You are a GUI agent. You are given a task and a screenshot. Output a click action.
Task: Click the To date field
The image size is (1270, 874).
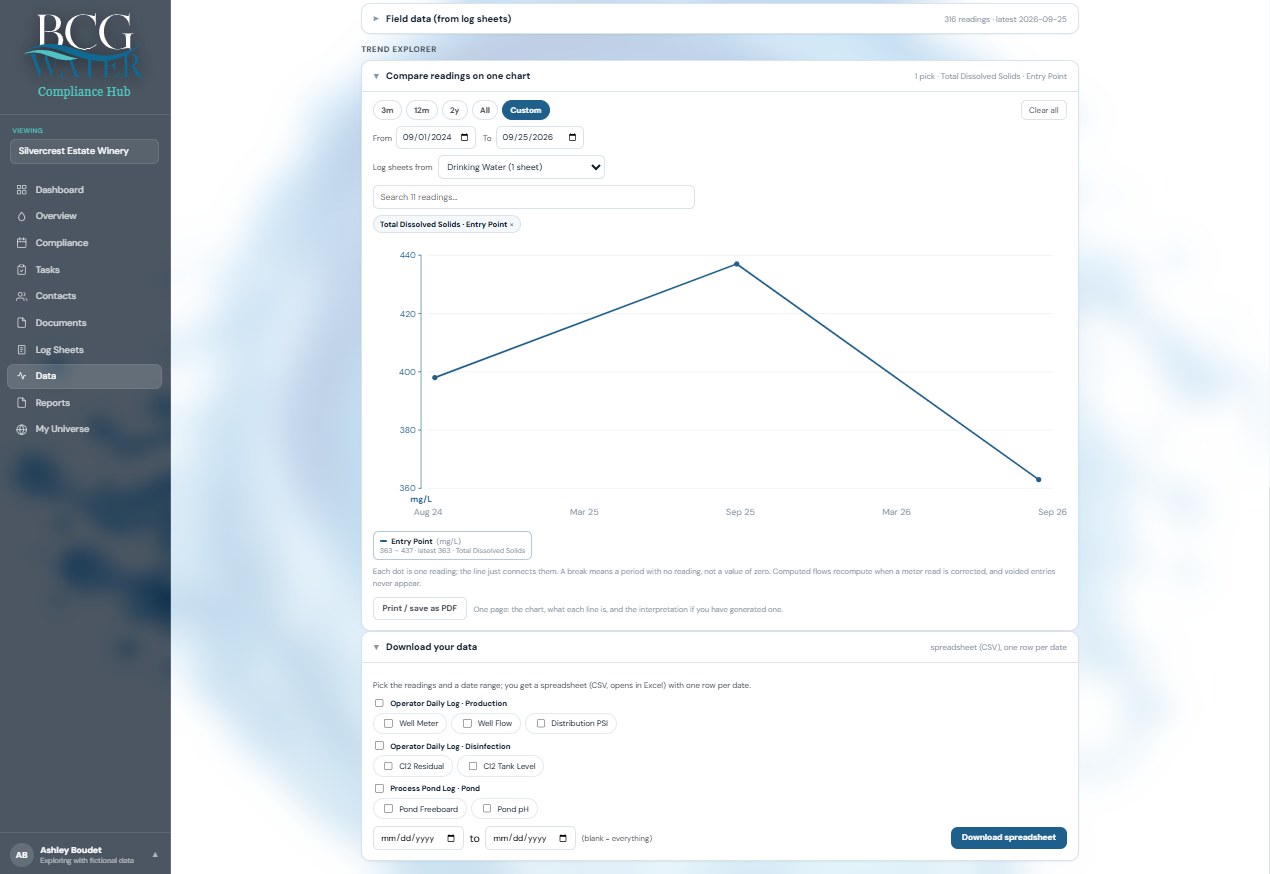[540, 138]
